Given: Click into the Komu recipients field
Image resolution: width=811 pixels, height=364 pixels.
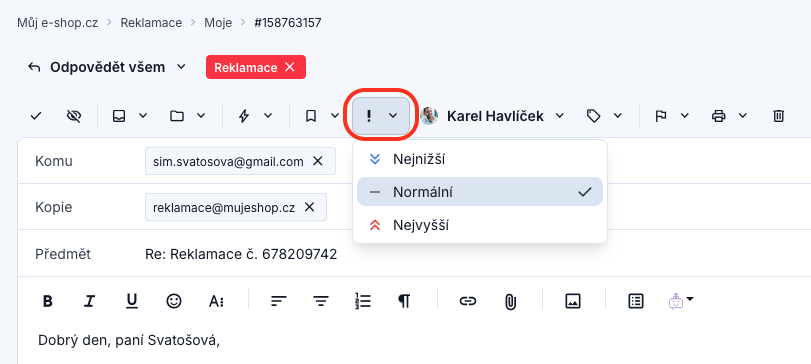Looking at the screenshot, I should 414,161.
